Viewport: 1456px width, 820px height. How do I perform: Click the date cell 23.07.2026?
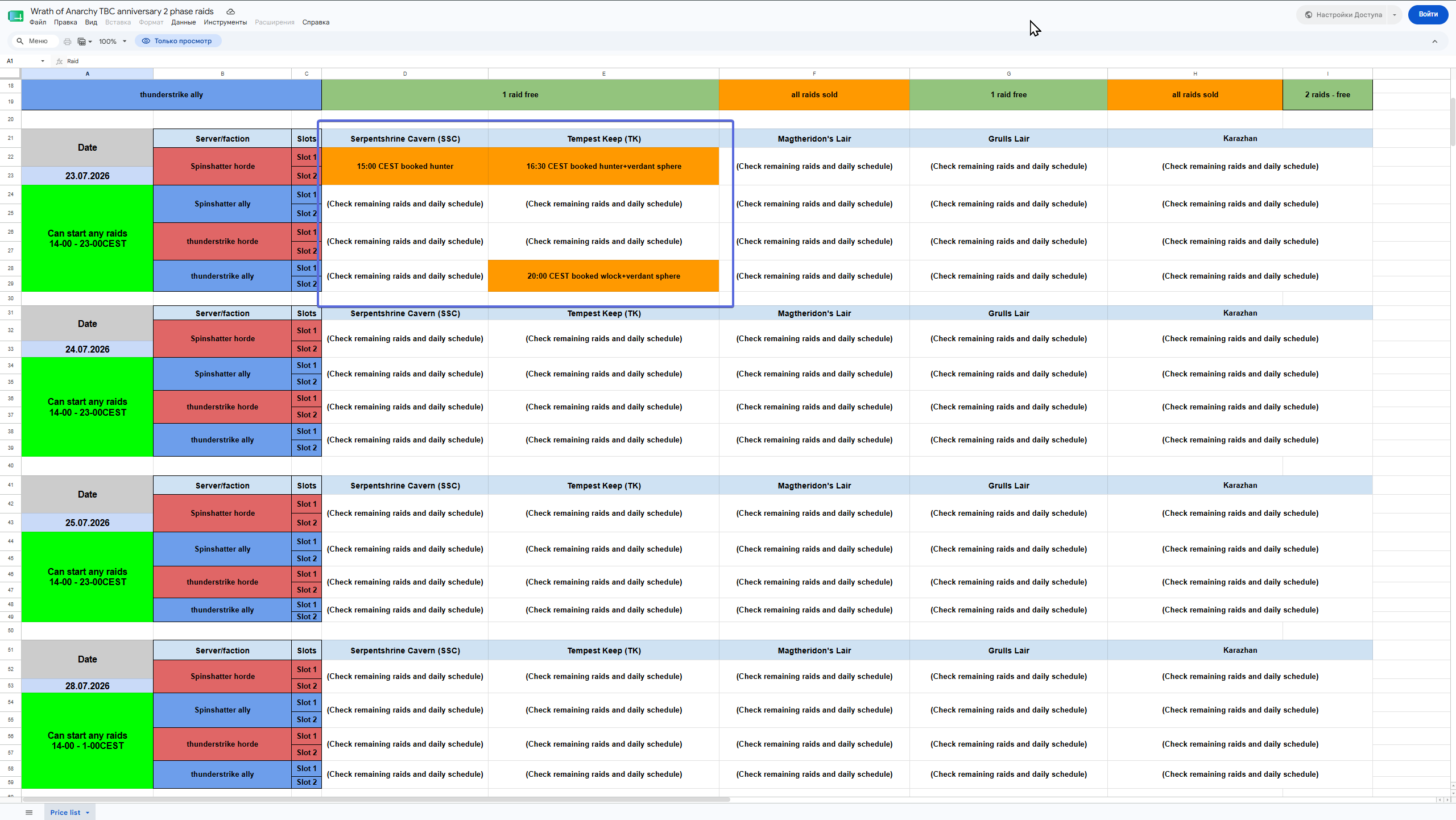pos(87,176)
